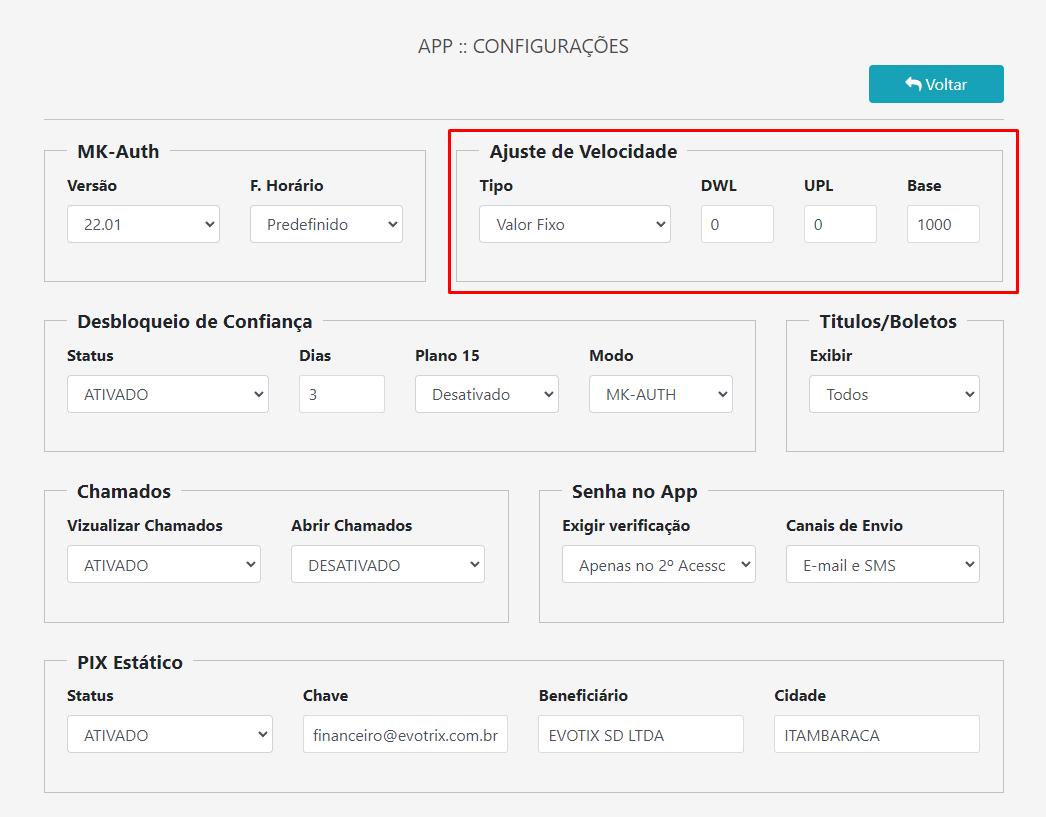The image size is (1046, 817).
Task: Click the Voltar back arrow icon
Action: [913, 84]
